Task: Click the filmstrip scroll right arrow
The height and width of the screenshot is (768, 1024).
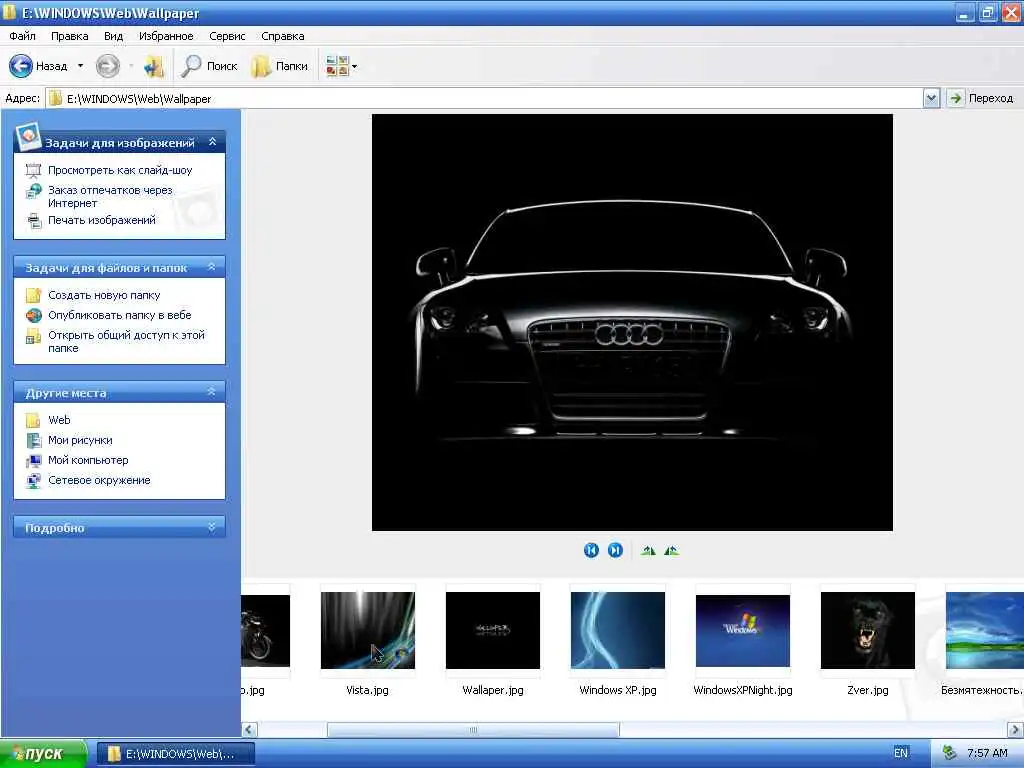Action: (x=1016, y=729)
